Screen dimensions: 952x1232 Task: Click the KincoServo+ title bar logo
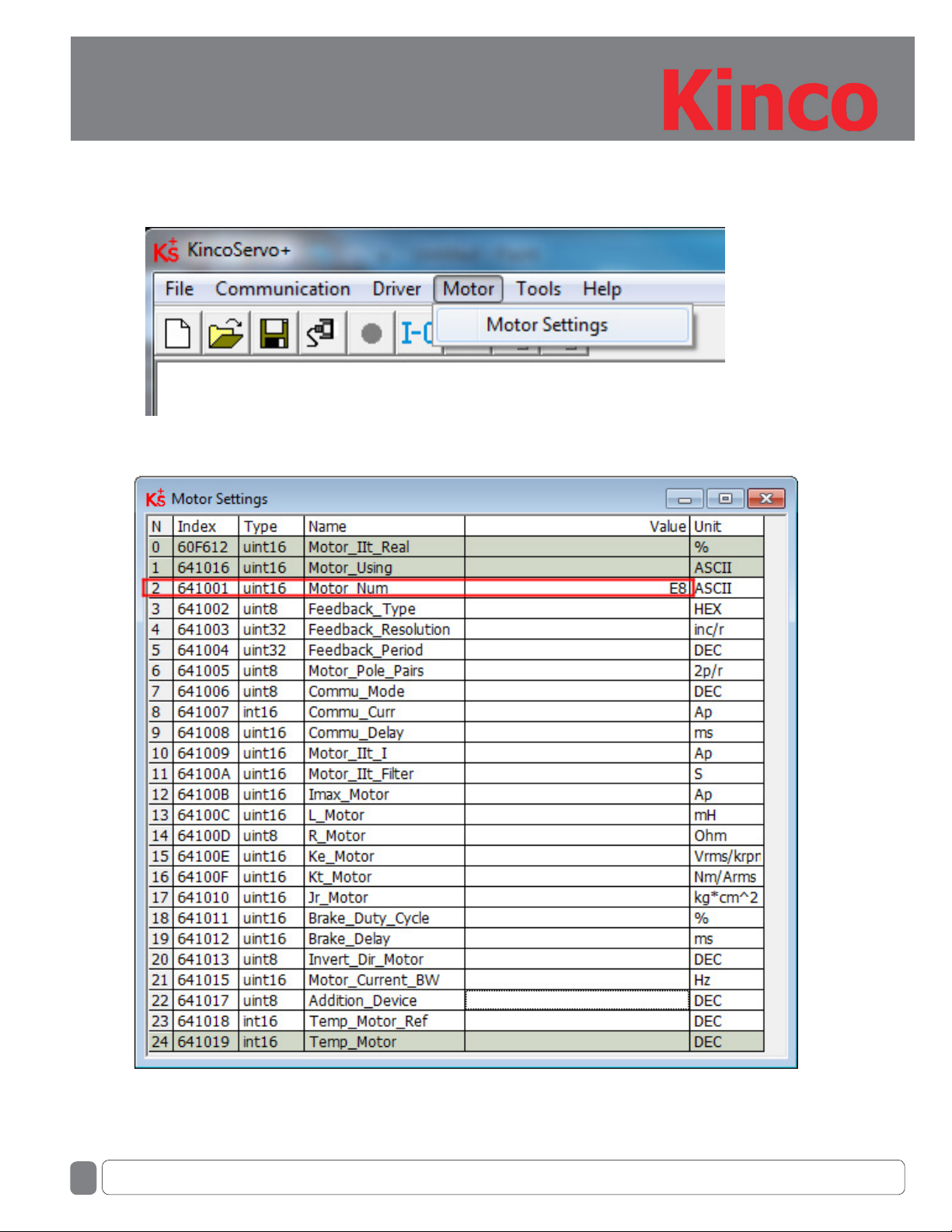click(166, 250)
